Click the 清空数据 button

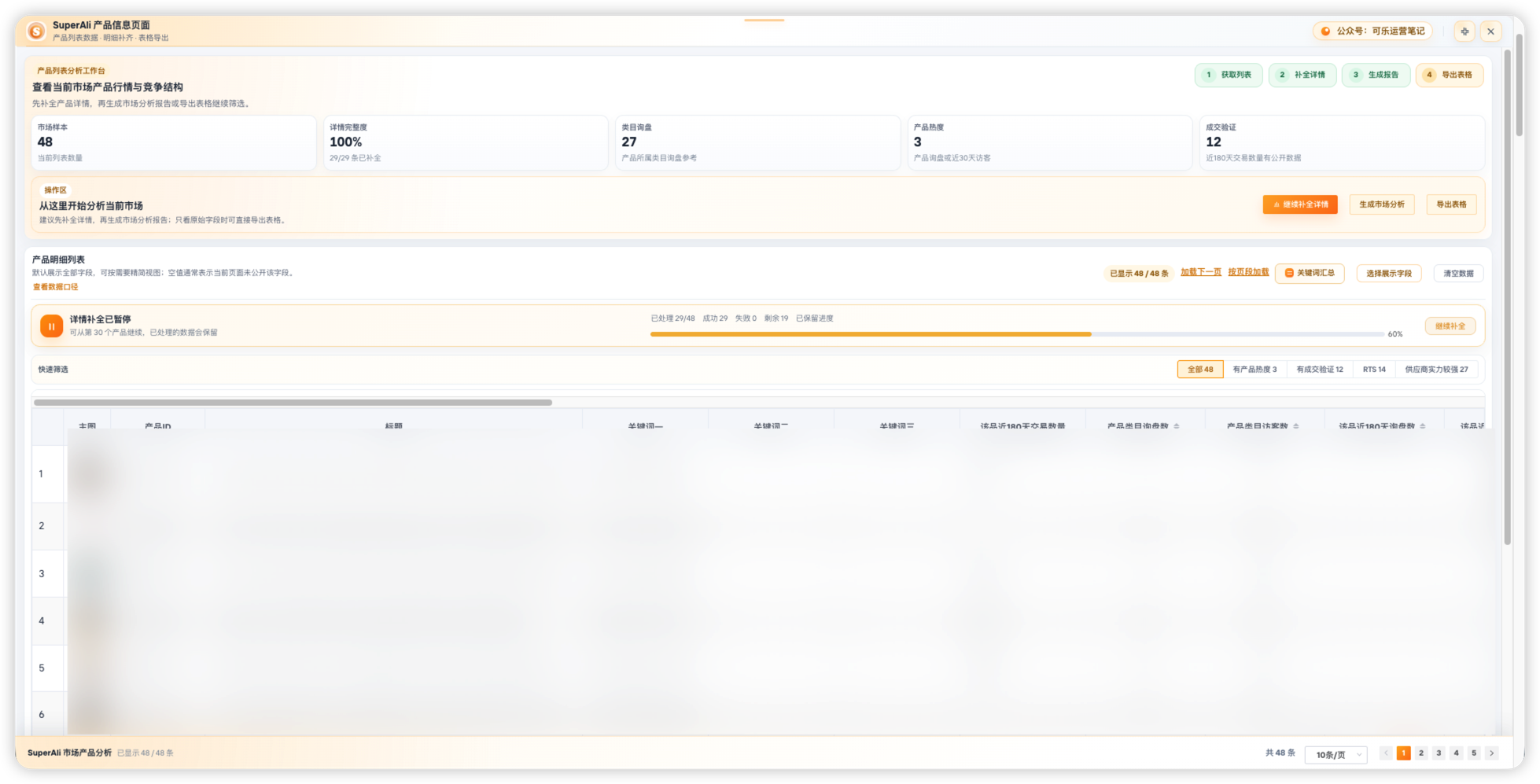click(x=1458, y=274)
